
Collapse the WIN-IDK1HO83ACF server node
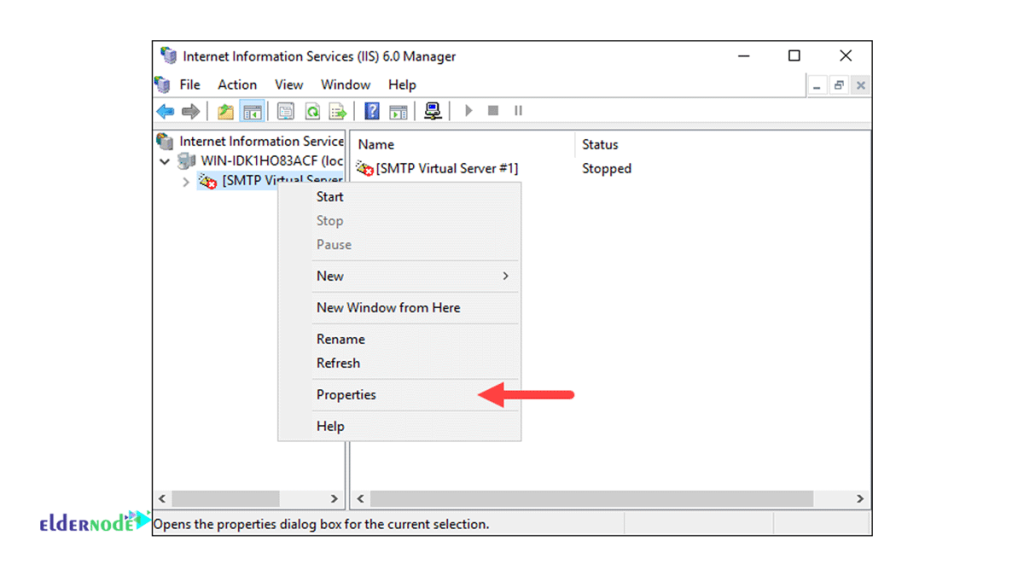(164, 161)
